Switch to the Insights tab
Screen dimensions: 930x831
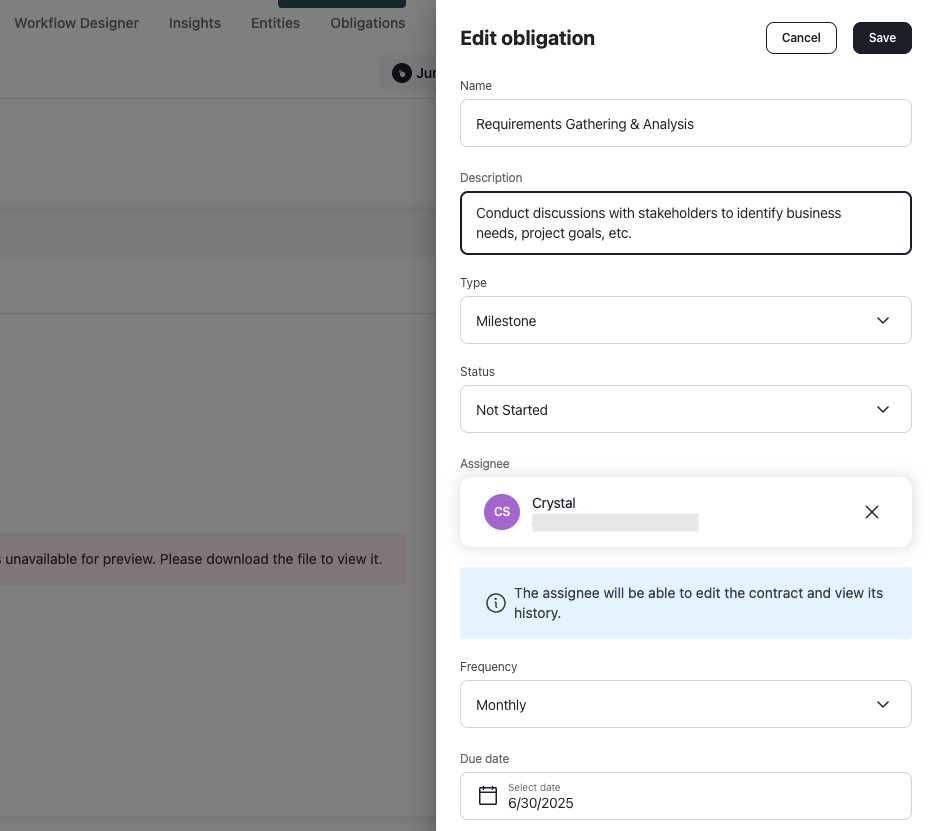tap(195, 23)
